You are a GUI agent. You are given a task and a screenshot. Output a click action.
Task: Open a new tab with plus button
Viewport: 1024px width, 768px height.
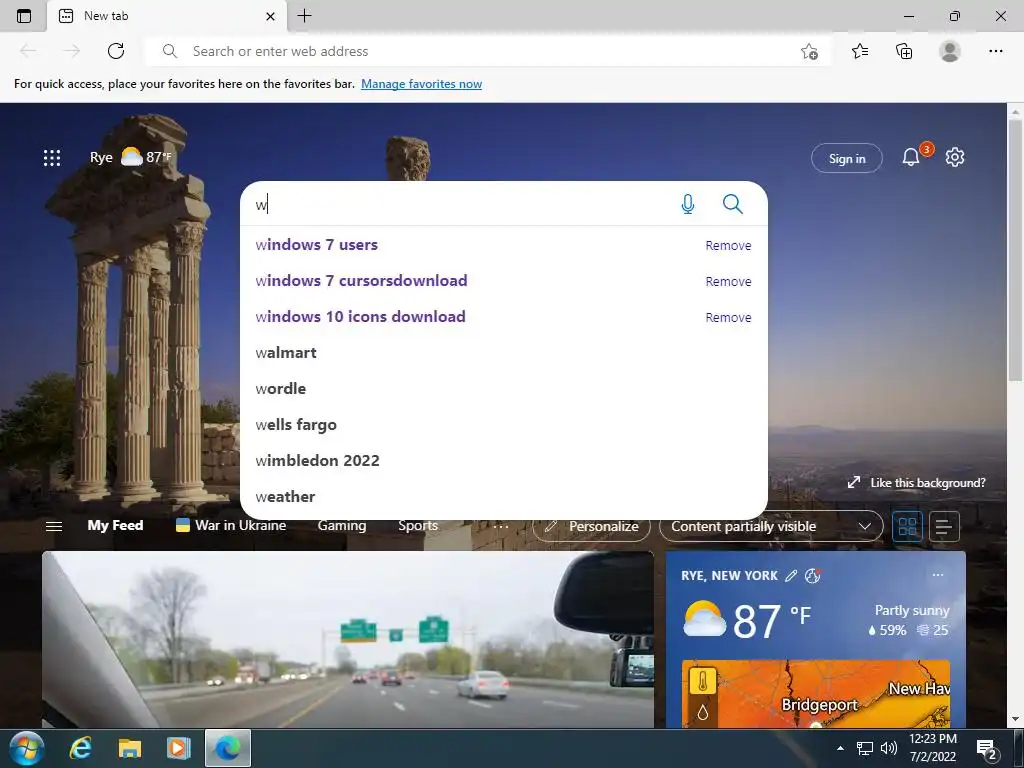pyautogui.click(x=304, y=16)
